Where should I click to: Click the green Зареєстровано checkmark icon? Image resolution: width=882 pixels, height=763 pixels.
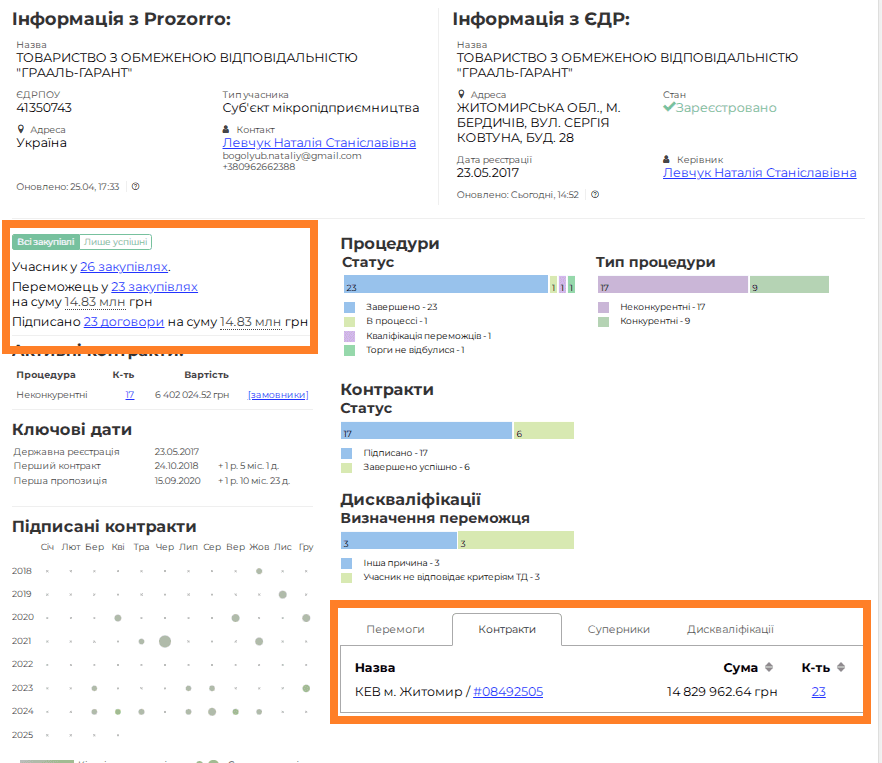(x=670, y=108)
